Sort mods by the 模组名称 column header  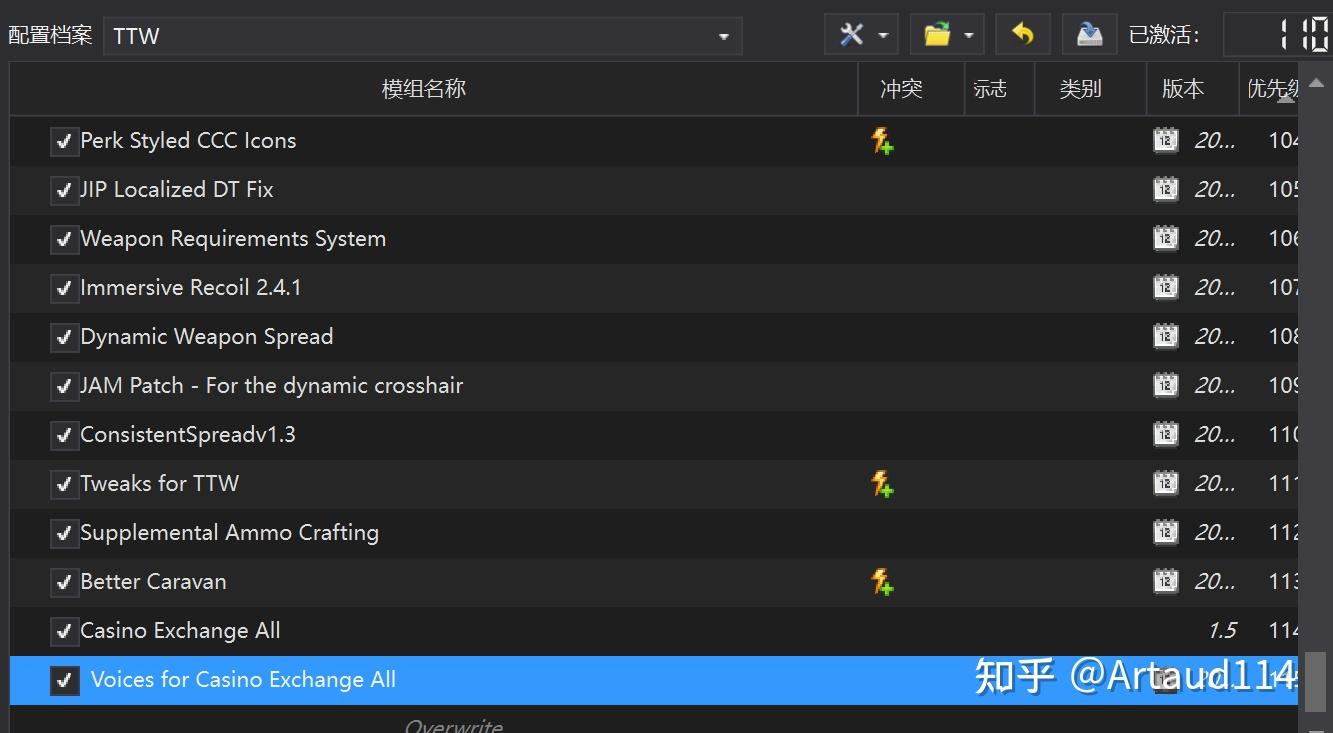click(424, 88)
